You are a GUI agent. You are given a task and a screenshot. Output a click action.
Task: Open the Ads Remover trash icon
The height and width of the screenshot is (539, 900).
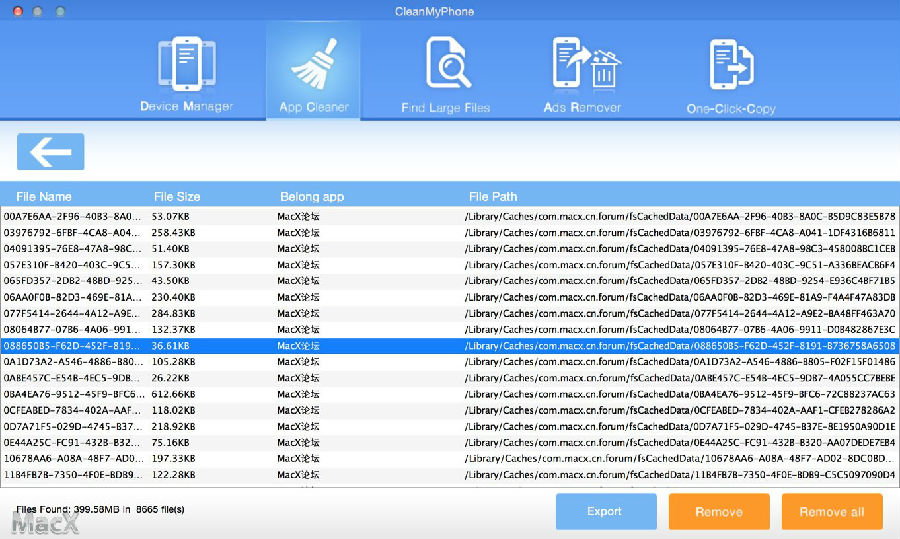coord(582,62)
